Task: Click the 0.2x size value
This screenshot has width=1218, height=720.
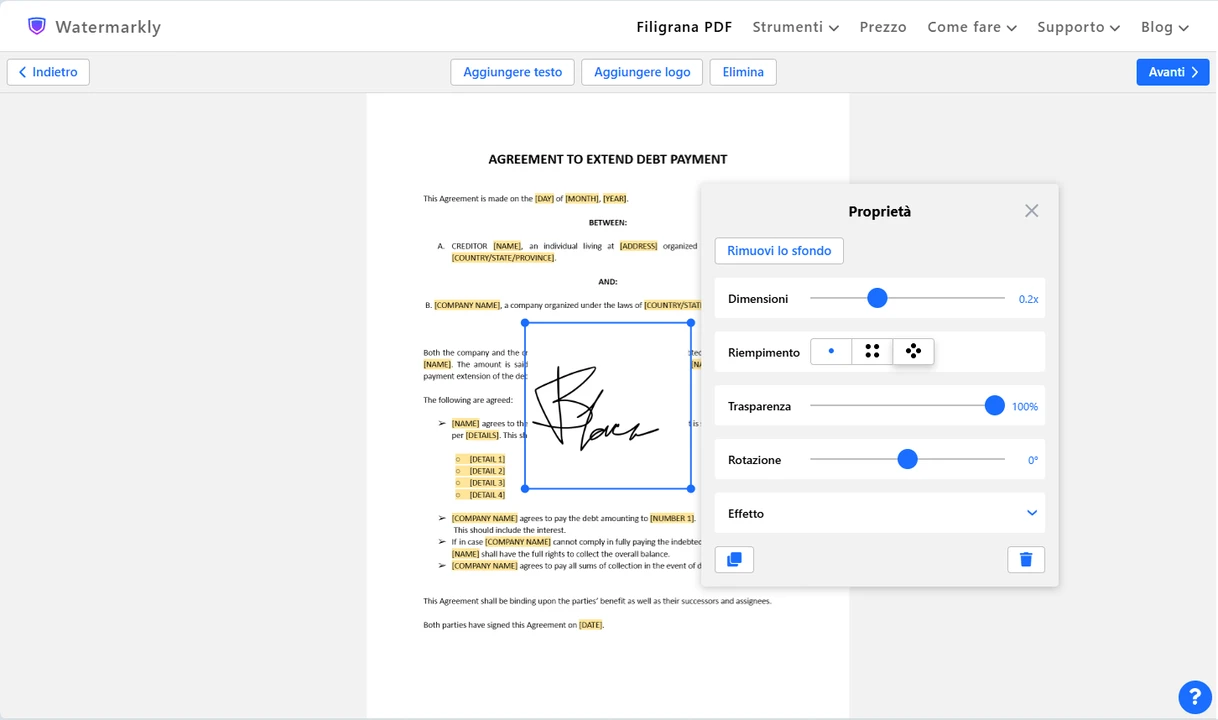Action: (1028, 299)
